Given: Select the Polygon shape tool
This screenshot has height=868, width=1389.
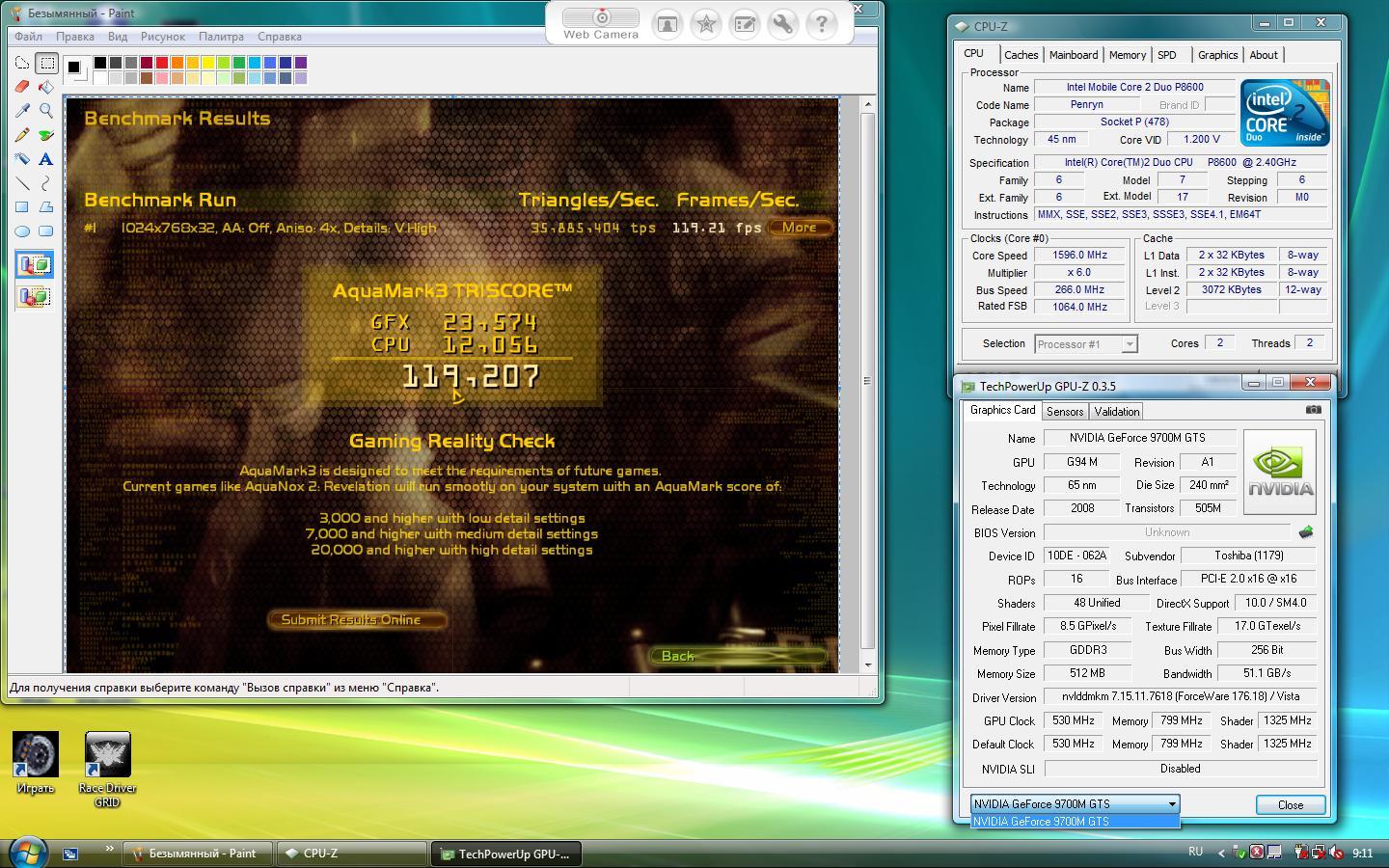Looking at the screenshot, I should pos(46,207).
